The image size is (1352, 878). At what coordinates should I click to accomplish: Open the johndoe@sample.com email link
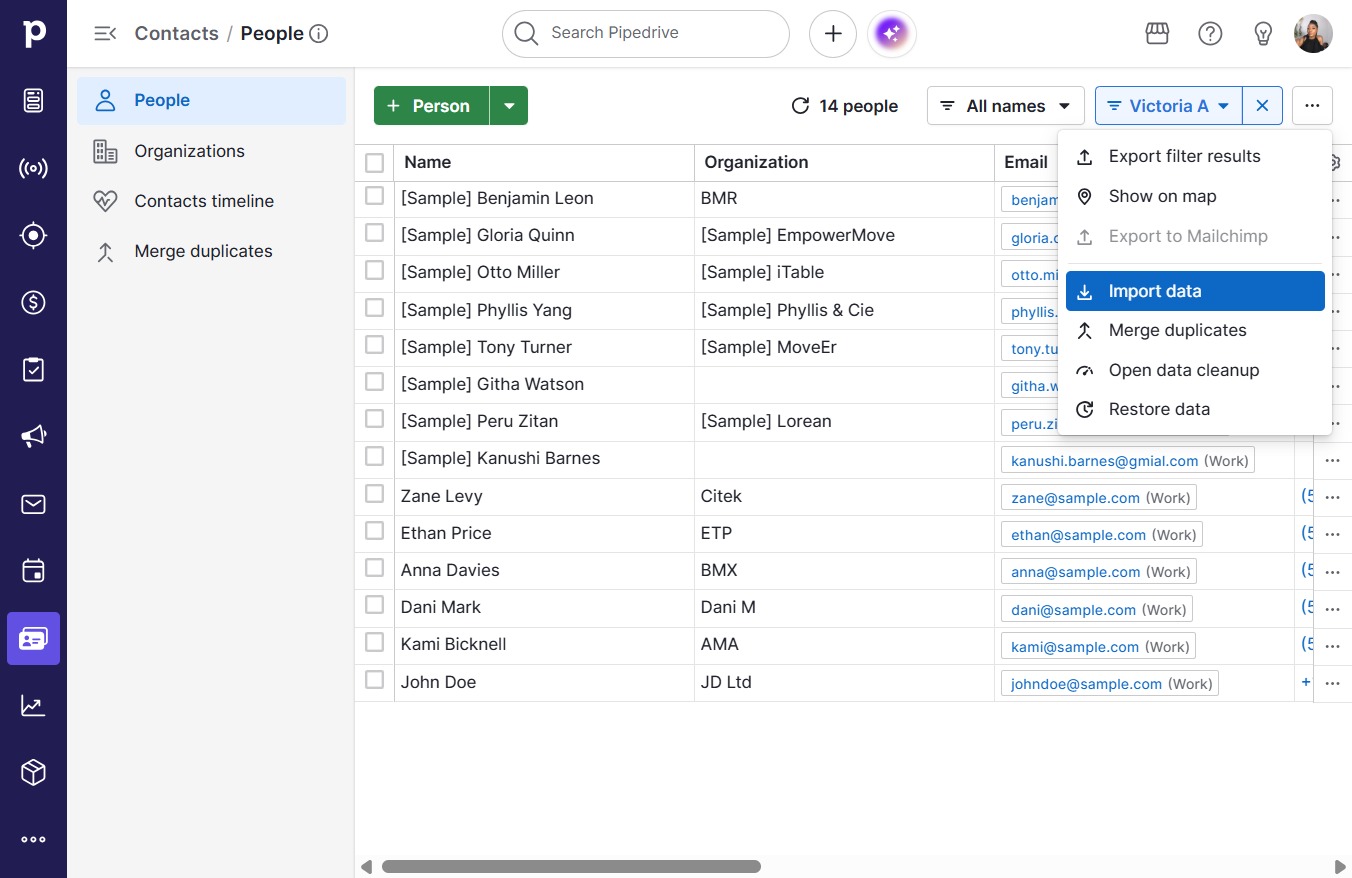(x=1086, y=684)
